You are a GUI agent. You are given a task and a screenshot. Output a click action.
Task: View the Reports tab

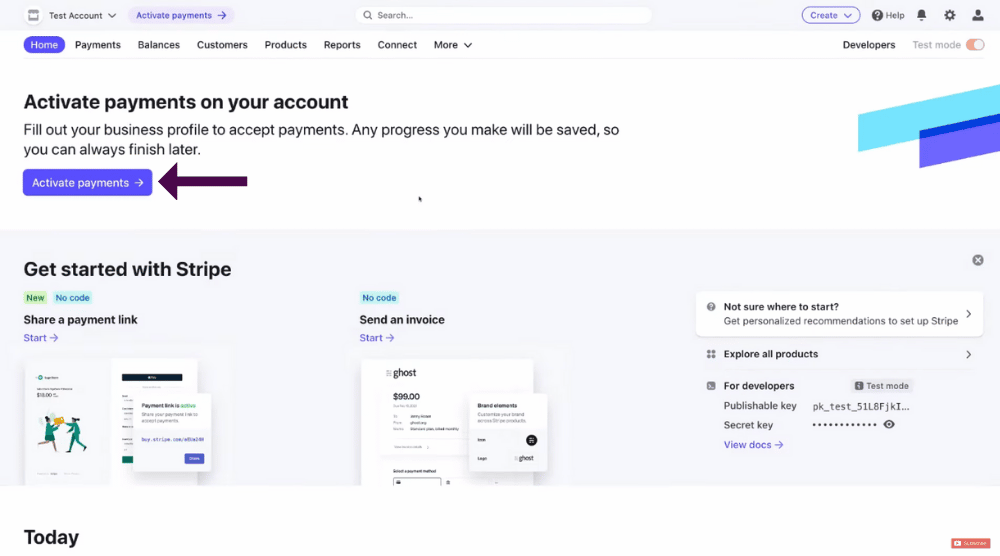[342, 45]
